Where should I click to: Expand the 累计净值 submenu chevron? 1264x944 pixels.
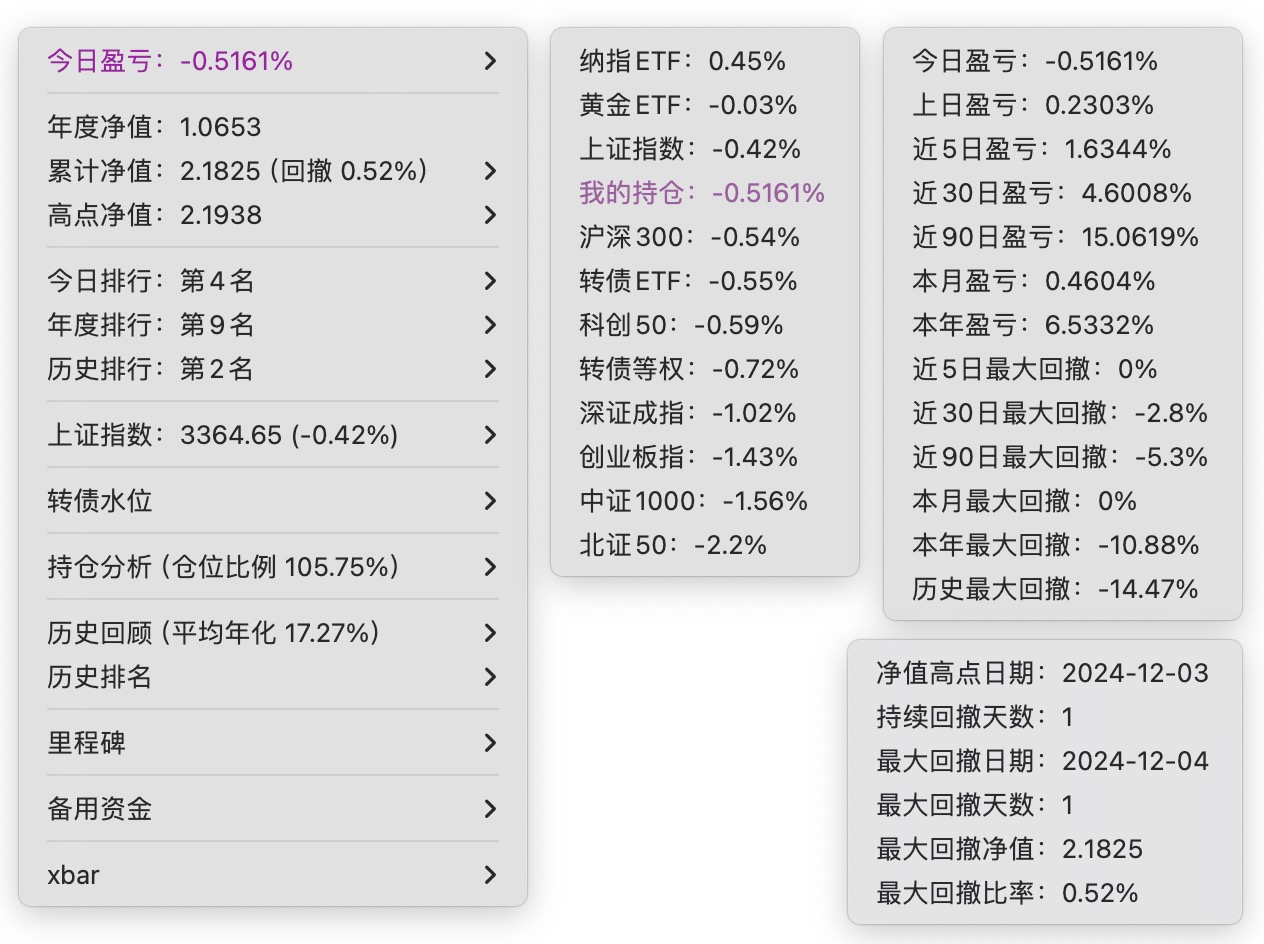coord(490,171)
